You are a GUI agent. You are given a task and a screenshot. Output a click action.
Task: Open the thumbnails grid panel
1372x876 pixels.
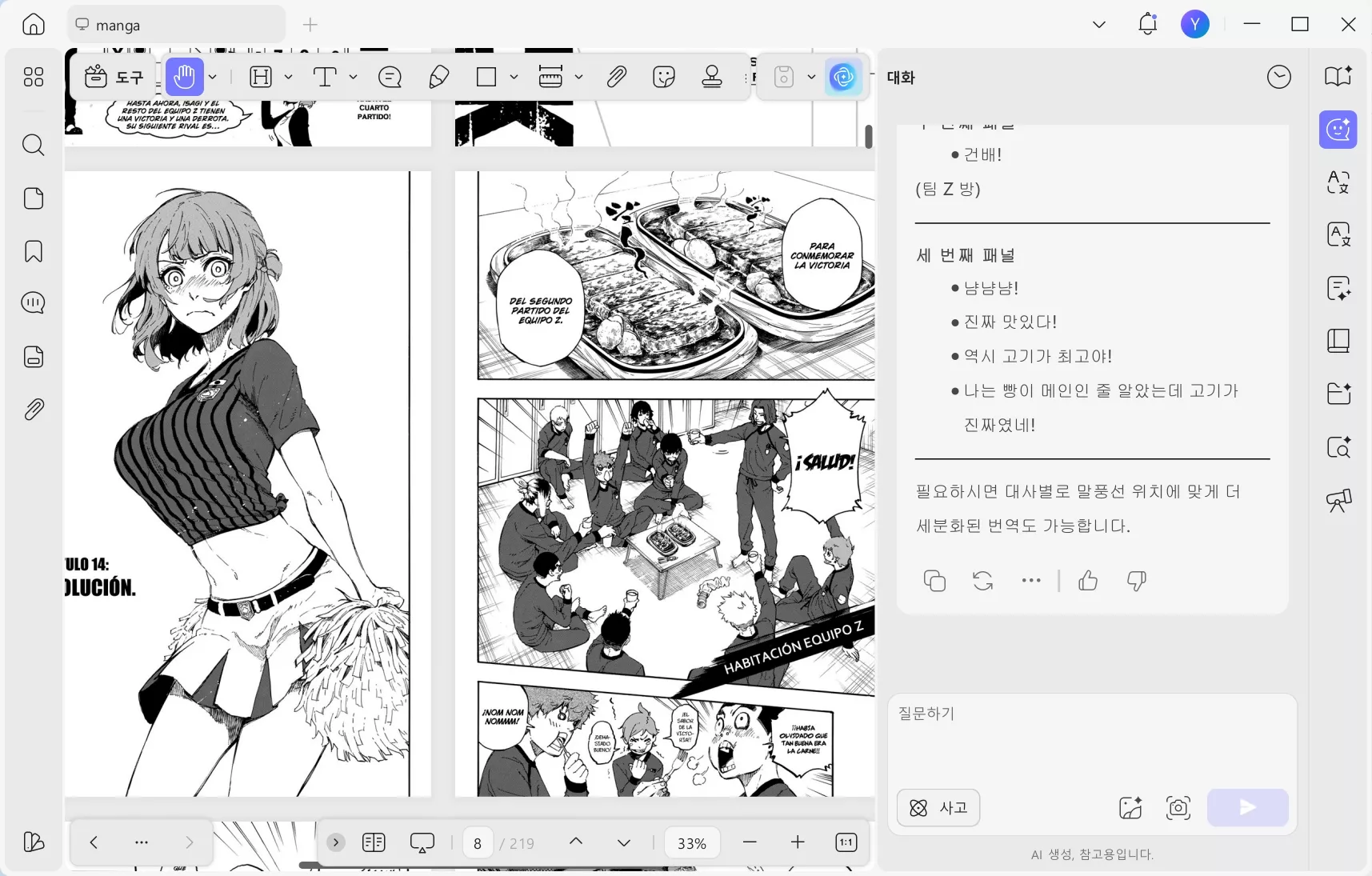click(34, 77)
